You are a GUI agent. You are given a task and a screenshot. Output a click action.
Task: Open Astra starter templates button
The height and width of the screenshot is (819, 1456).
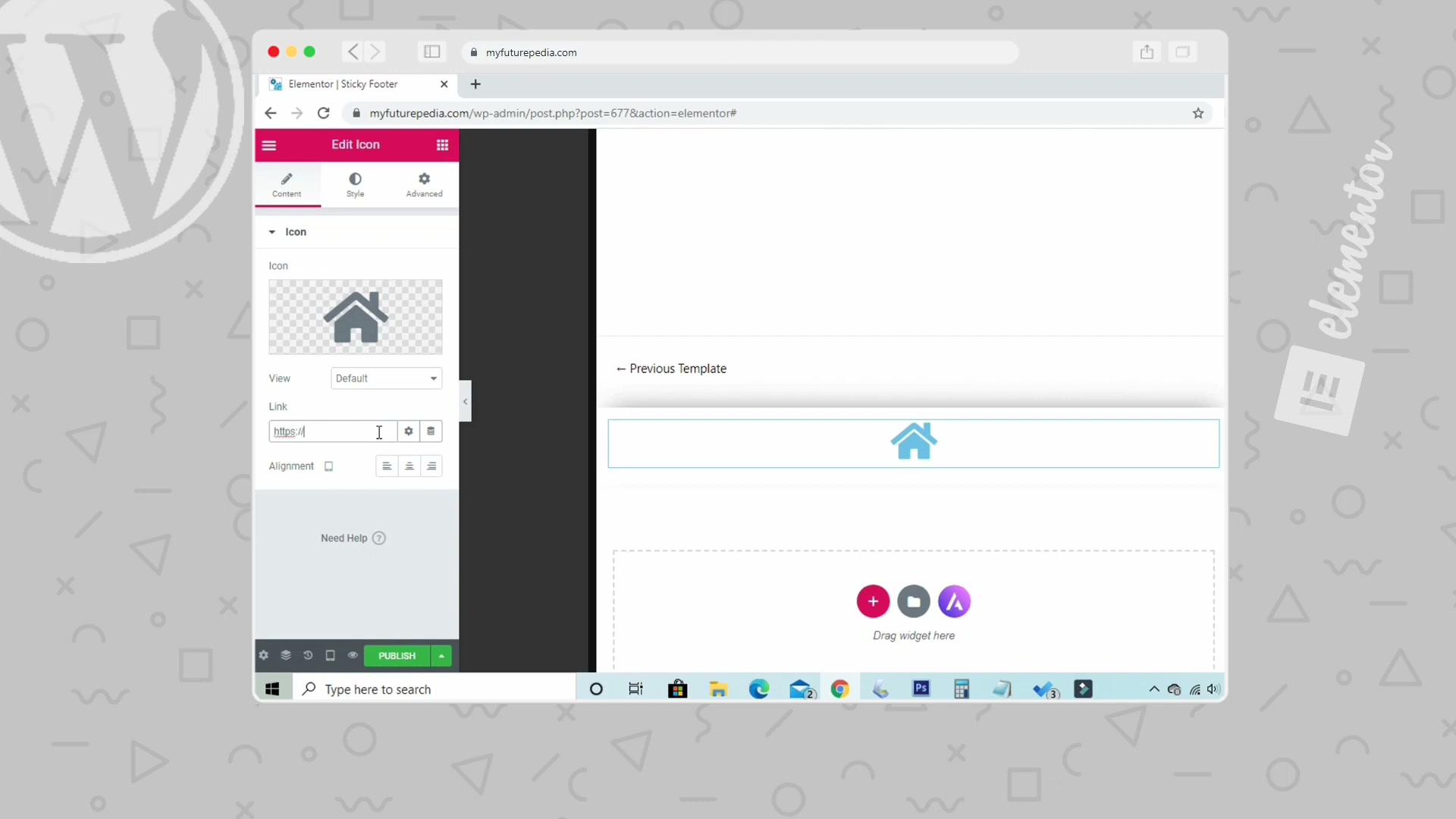pyautogui.click(x=954, y=601)
